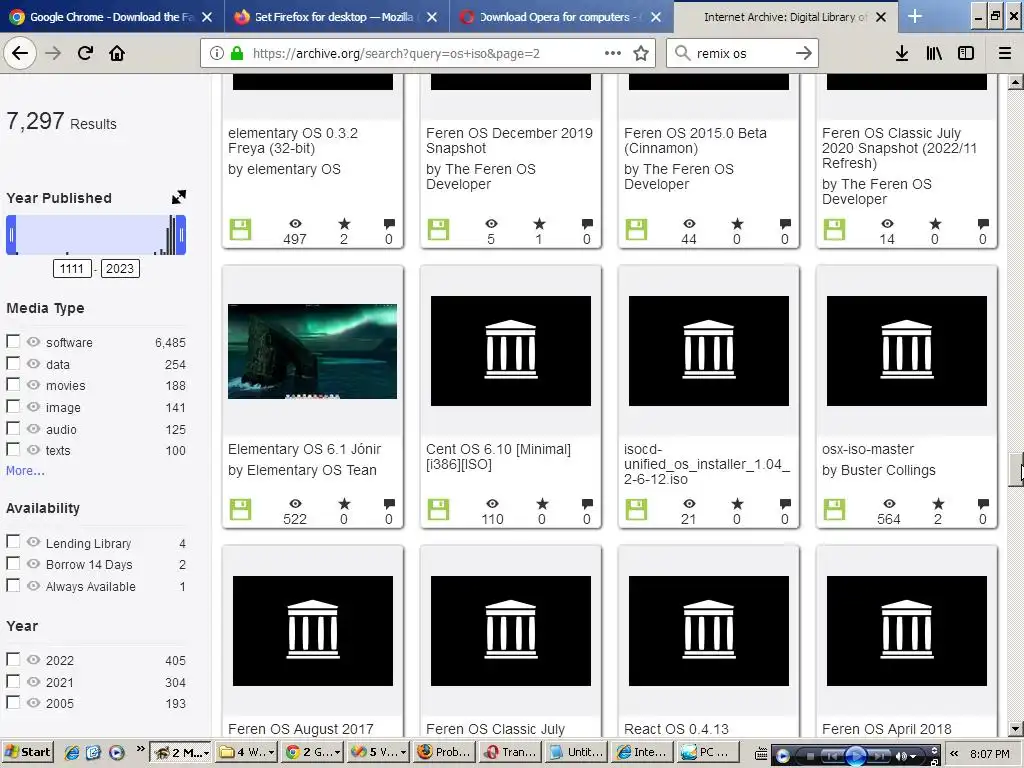The width and height of the screenshot is (1024, 768).
Task: Check the audio media type filter
Action: (12, 428)
